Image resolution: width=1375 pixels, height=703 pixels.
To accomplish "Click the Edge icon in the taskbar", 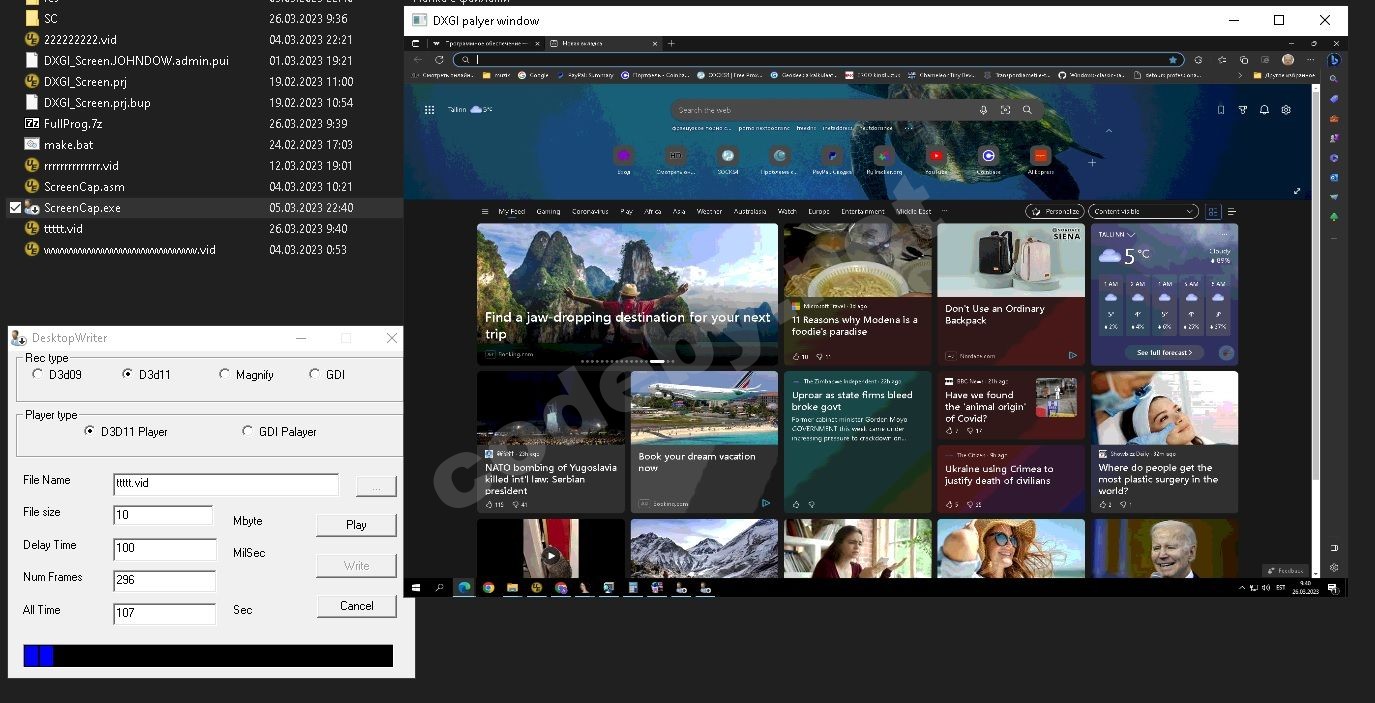I will [464, 588].
